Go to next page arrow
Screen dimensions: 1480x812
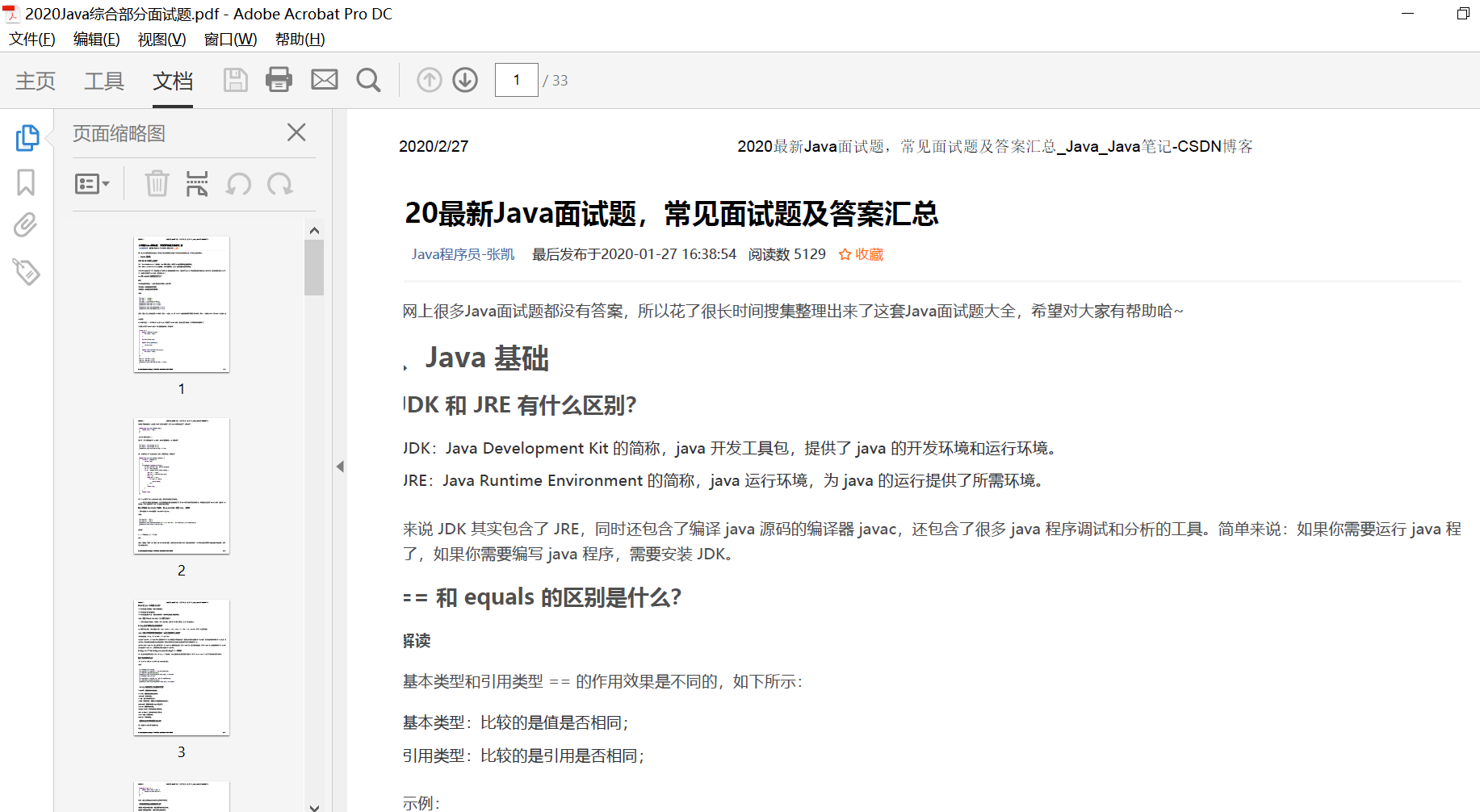coord(465,80)
